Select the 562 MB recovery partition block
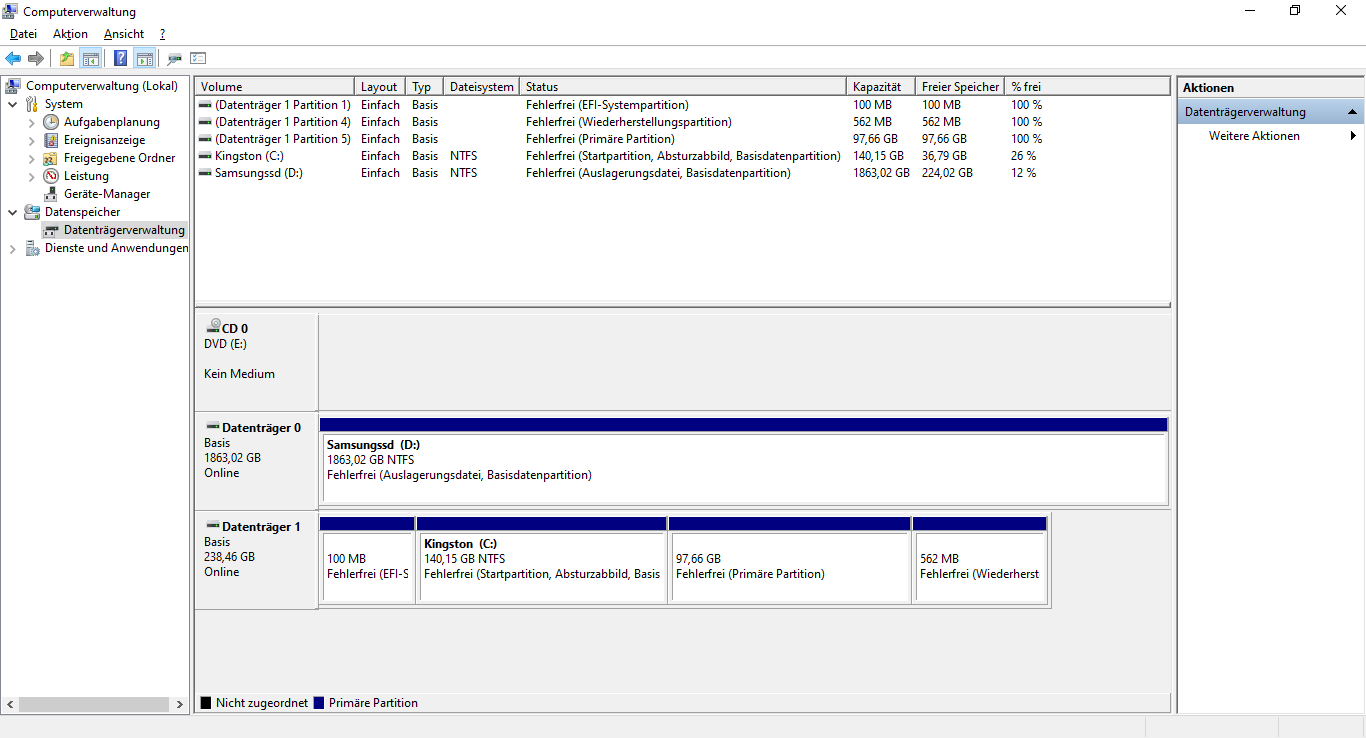The height and width of the screenshot is (738, 1366). tap(980, 560)
